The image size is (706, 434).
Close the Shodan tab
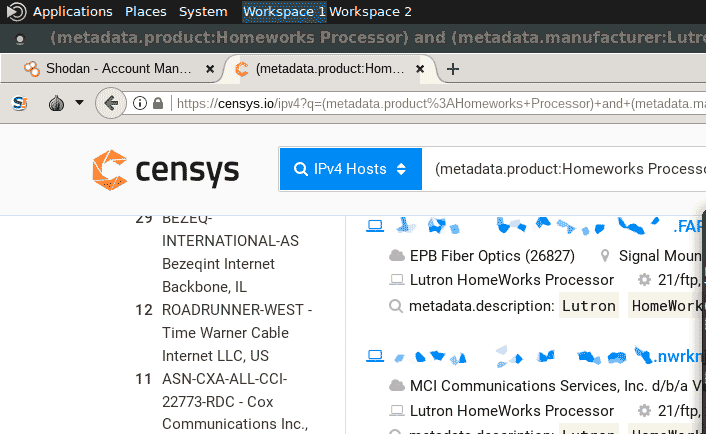[209, 69]
